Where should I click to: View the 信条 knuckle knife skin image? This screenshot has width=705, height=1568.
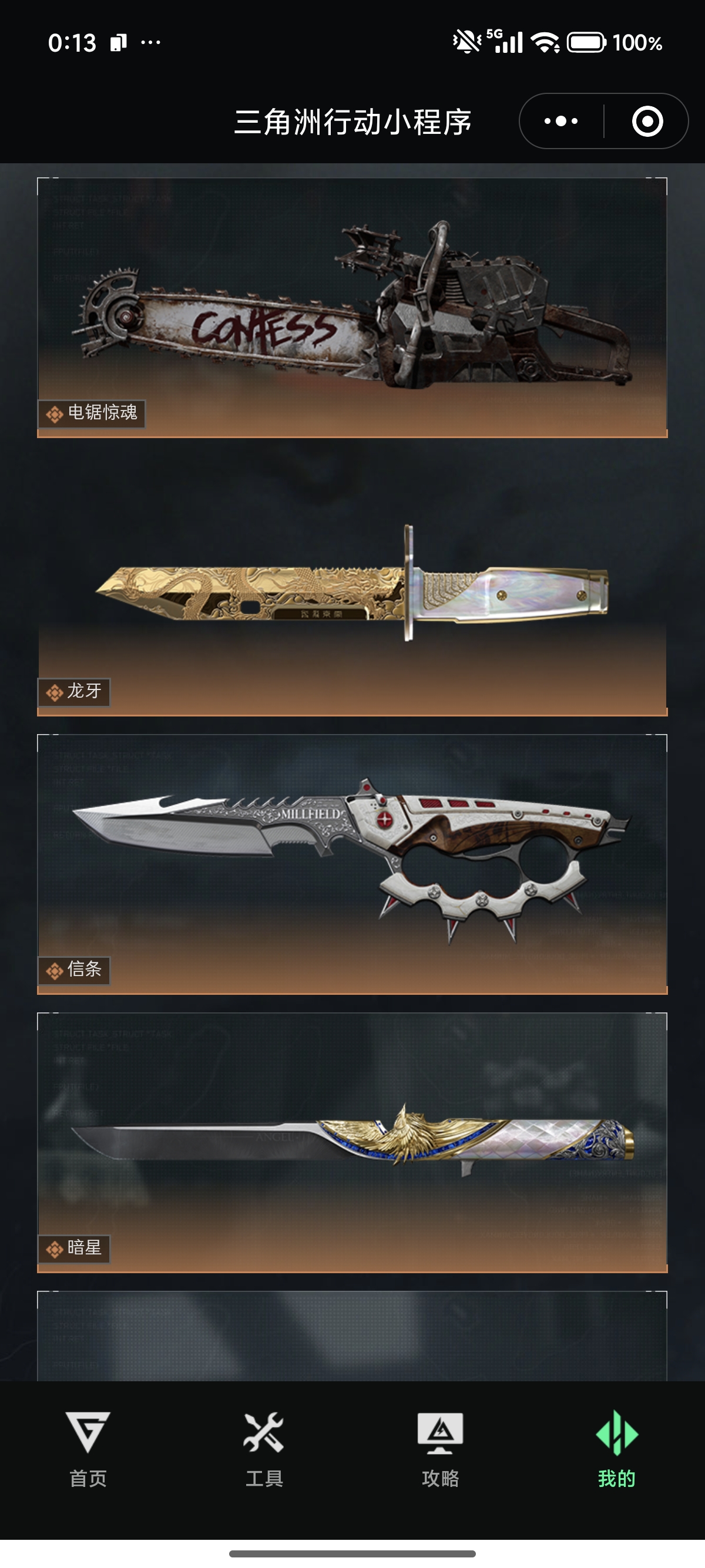(x=352, y=864)
